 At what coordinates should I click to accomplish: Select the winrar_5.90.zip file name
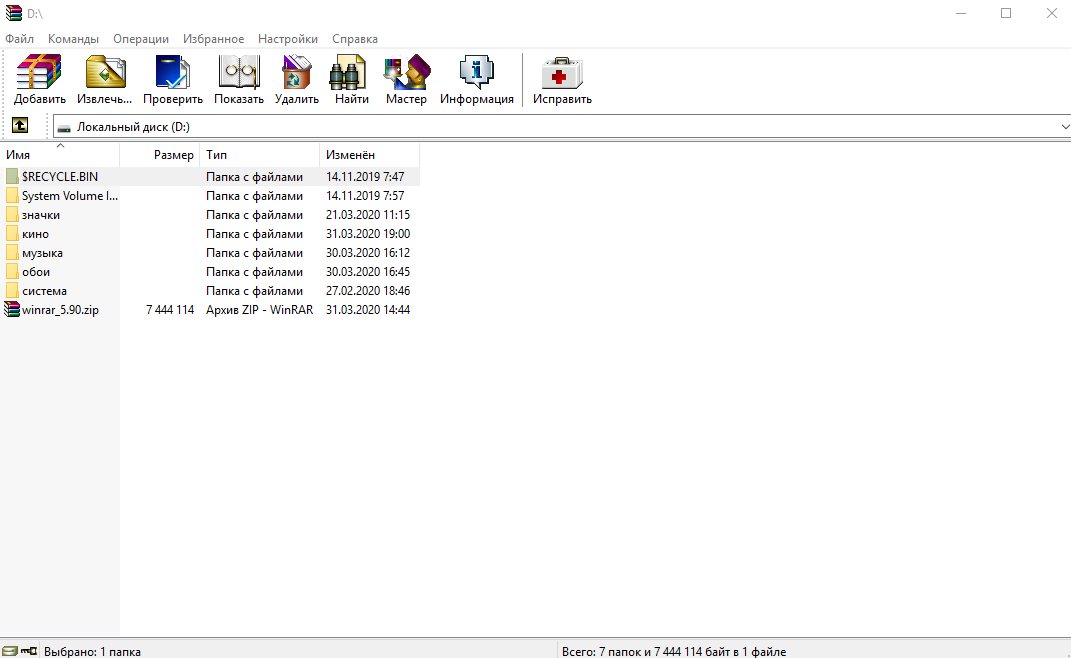(60, 310)
